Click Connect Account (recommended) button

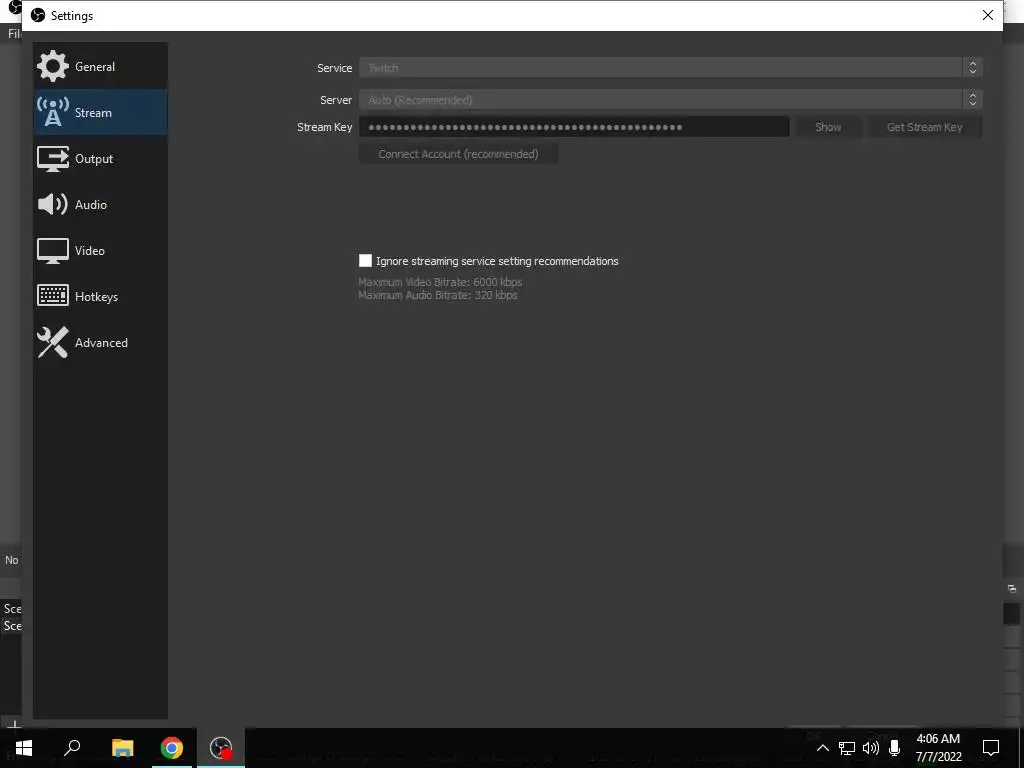pyautogui.click(x=458, y=154)
